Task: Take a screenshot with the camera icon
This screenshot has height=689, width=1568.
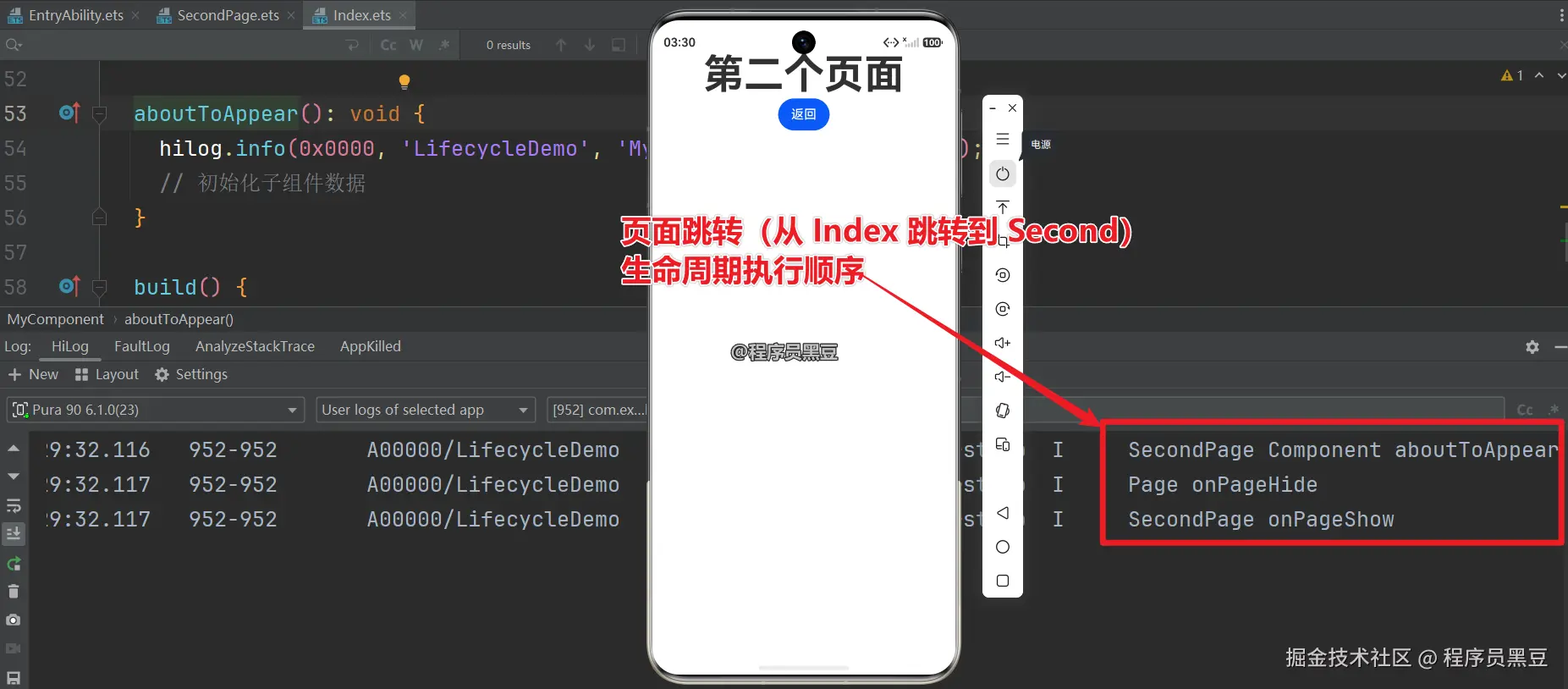Action: point(14,620)
